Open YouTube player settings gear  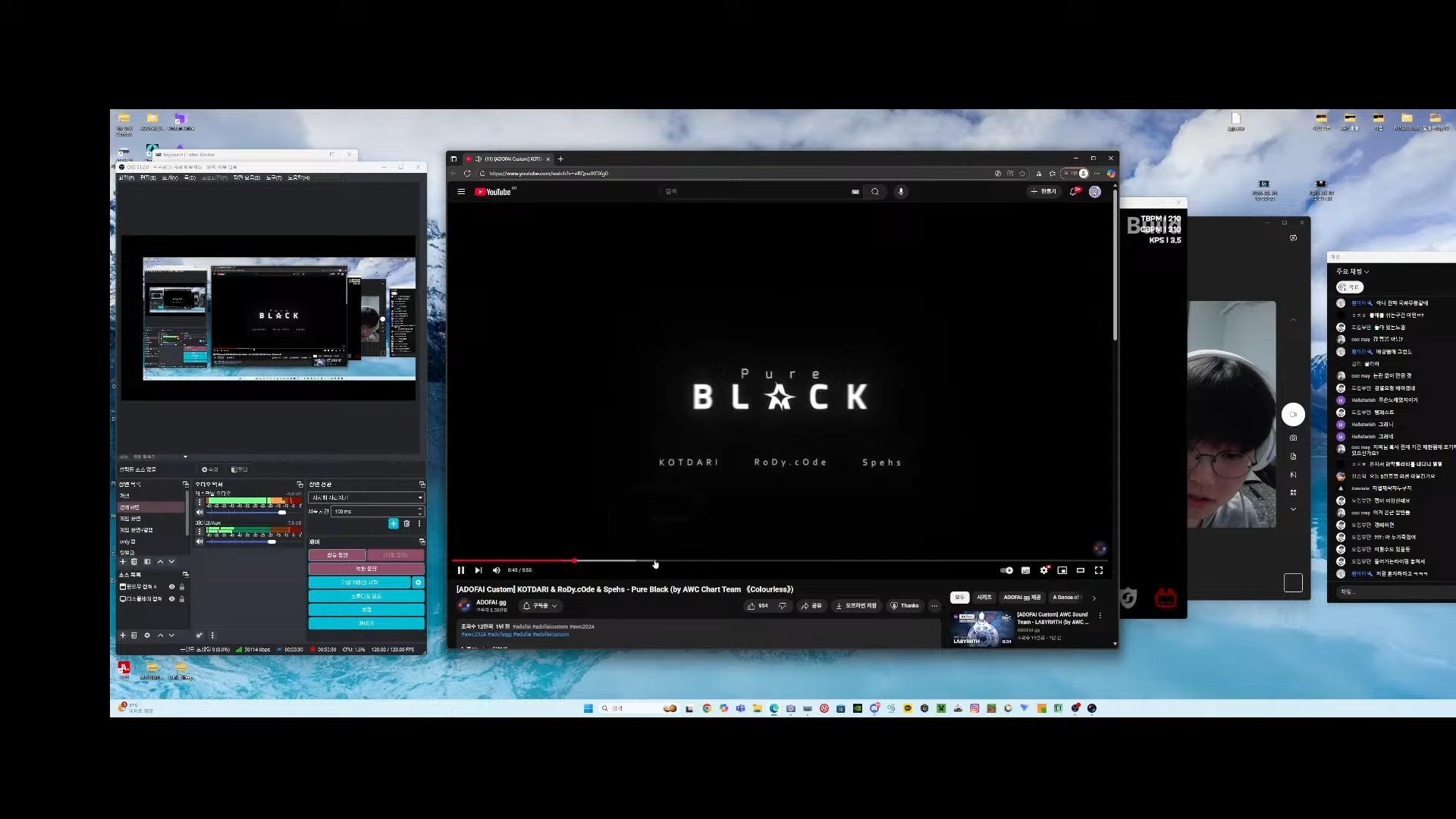(1044, 570)
